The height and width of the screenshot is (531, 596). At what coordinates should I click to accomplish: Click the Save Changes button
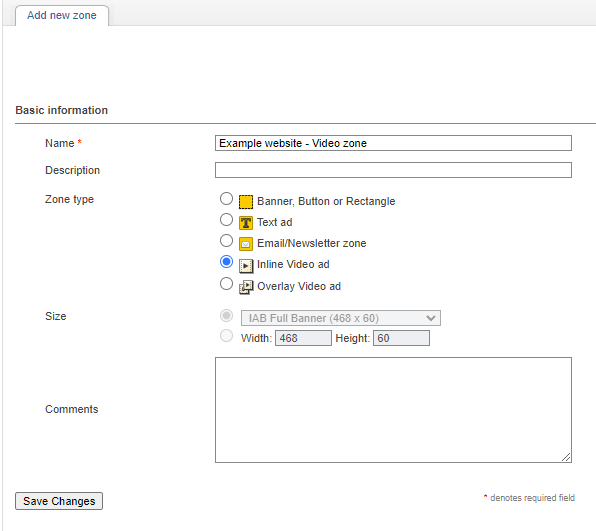(x=59, y=501)
